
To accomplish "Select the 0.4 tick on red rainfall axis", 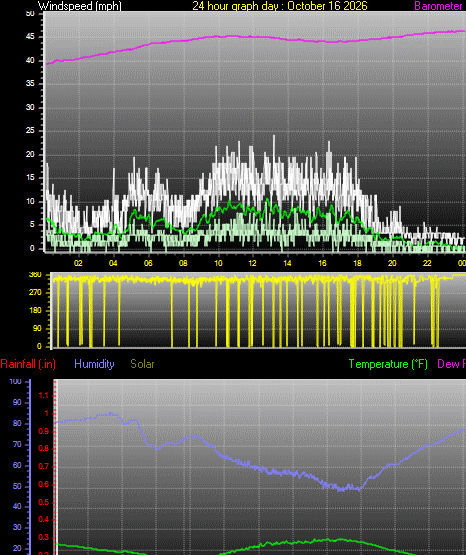I will click(x=44, y=519).
